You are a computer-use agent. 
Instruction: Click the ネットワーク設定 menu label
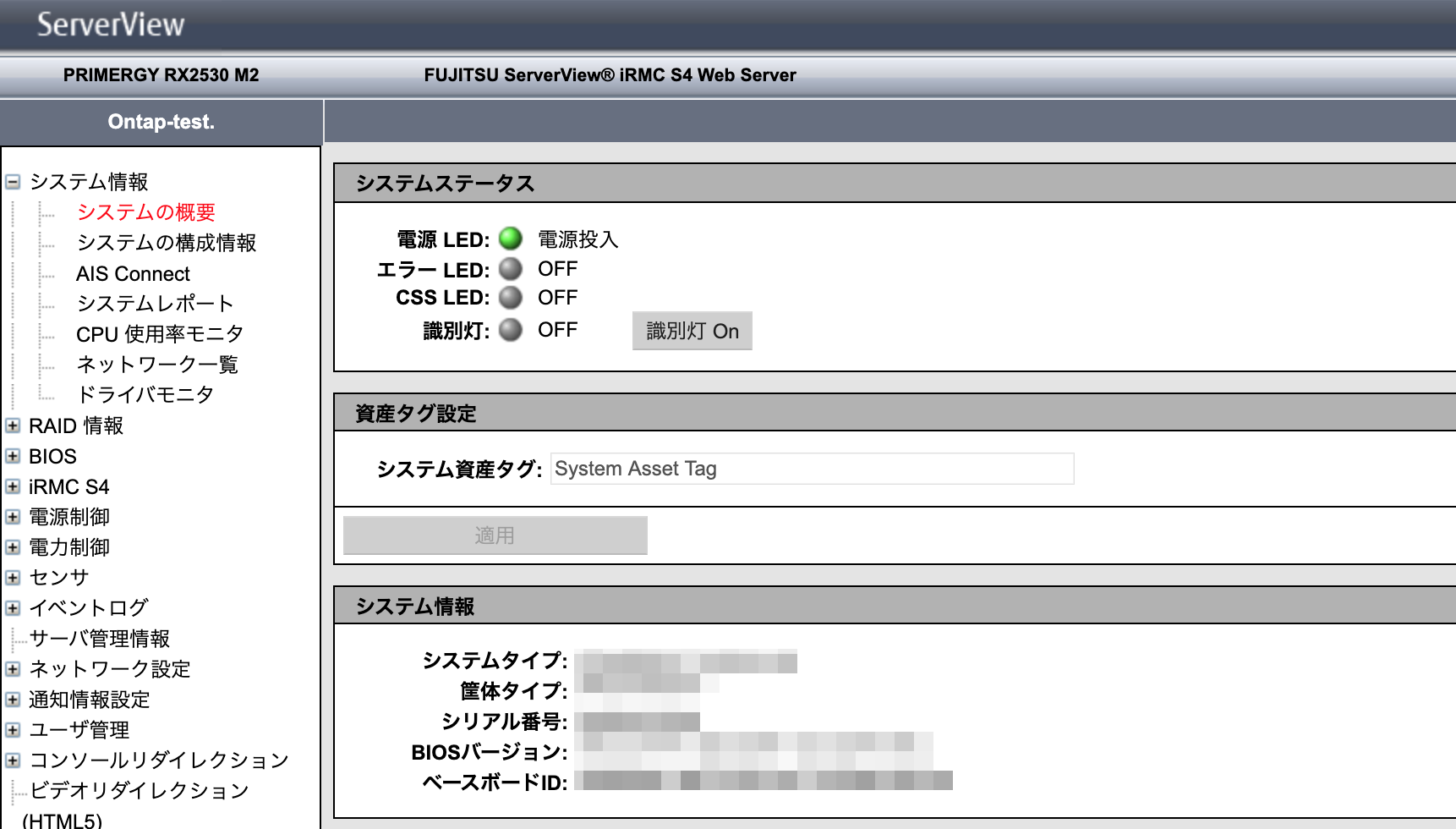[x=110, y=669]
